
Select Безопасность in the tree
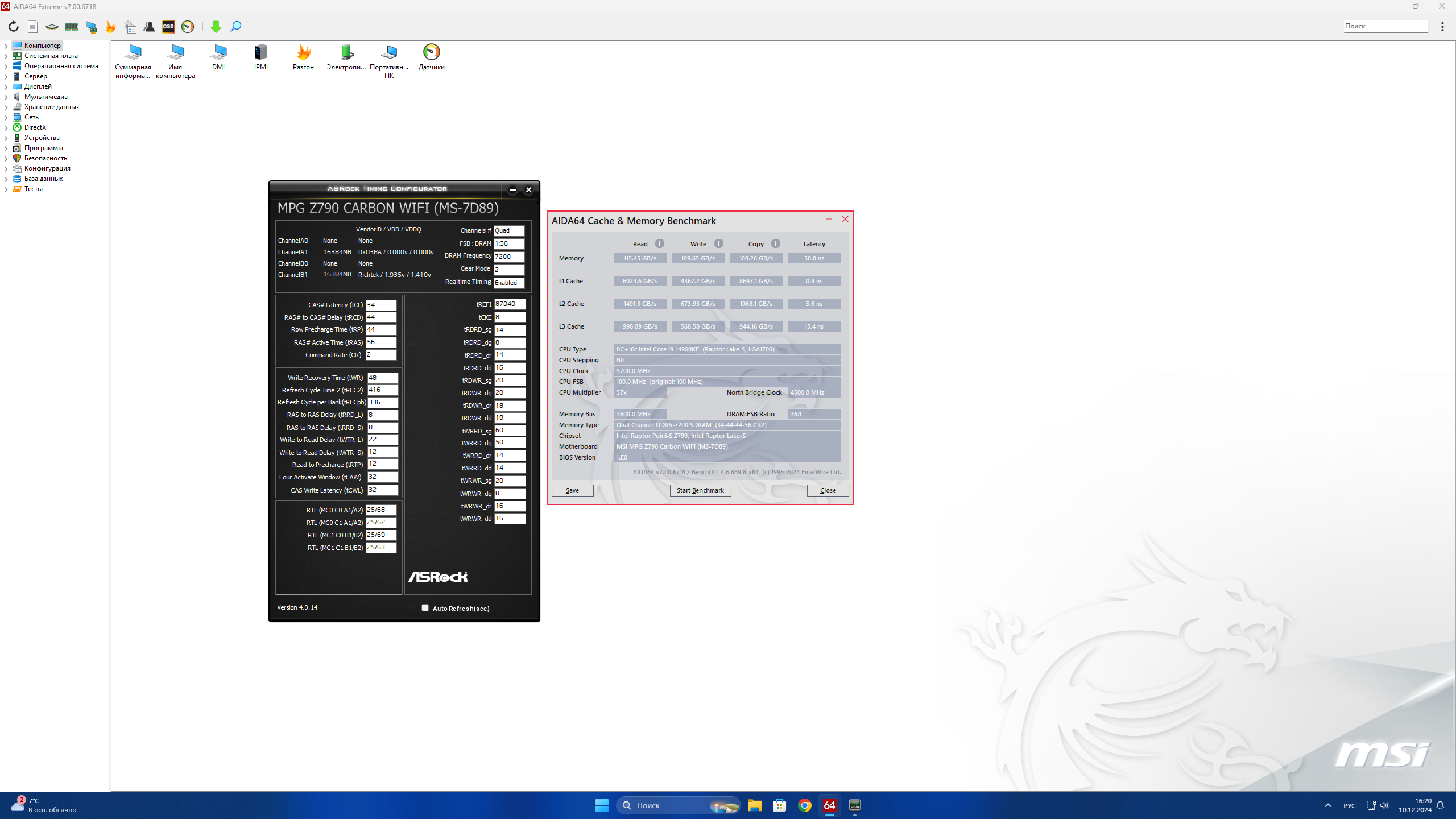(x=45, y=158)
